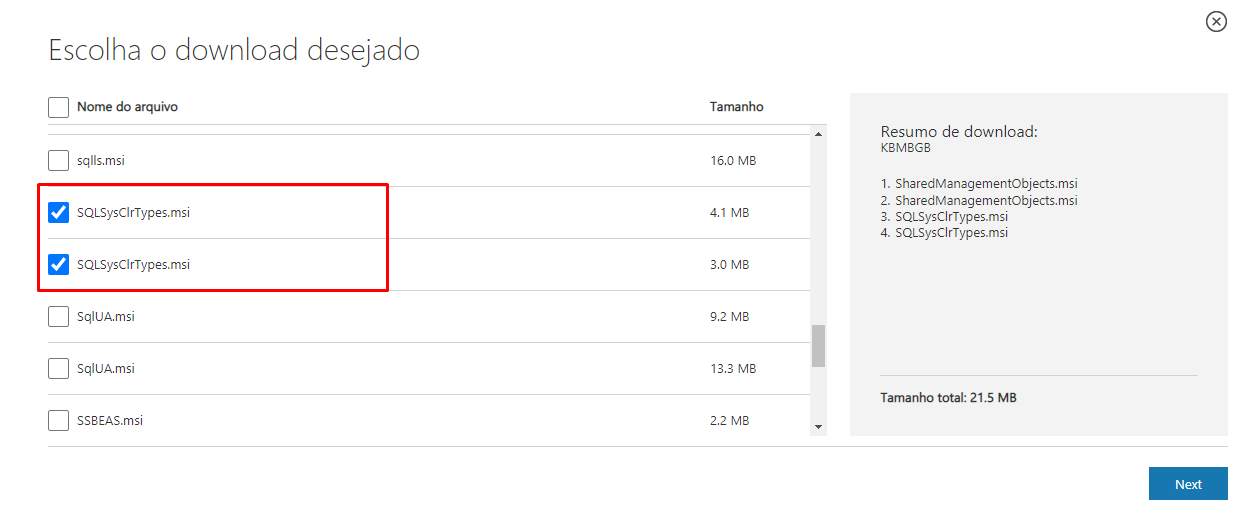Uncheck the 4.1 MB SQLSysClrTypes.msi checkbox
Screen dimensions: 1248x519
click(x=59, y=212)
